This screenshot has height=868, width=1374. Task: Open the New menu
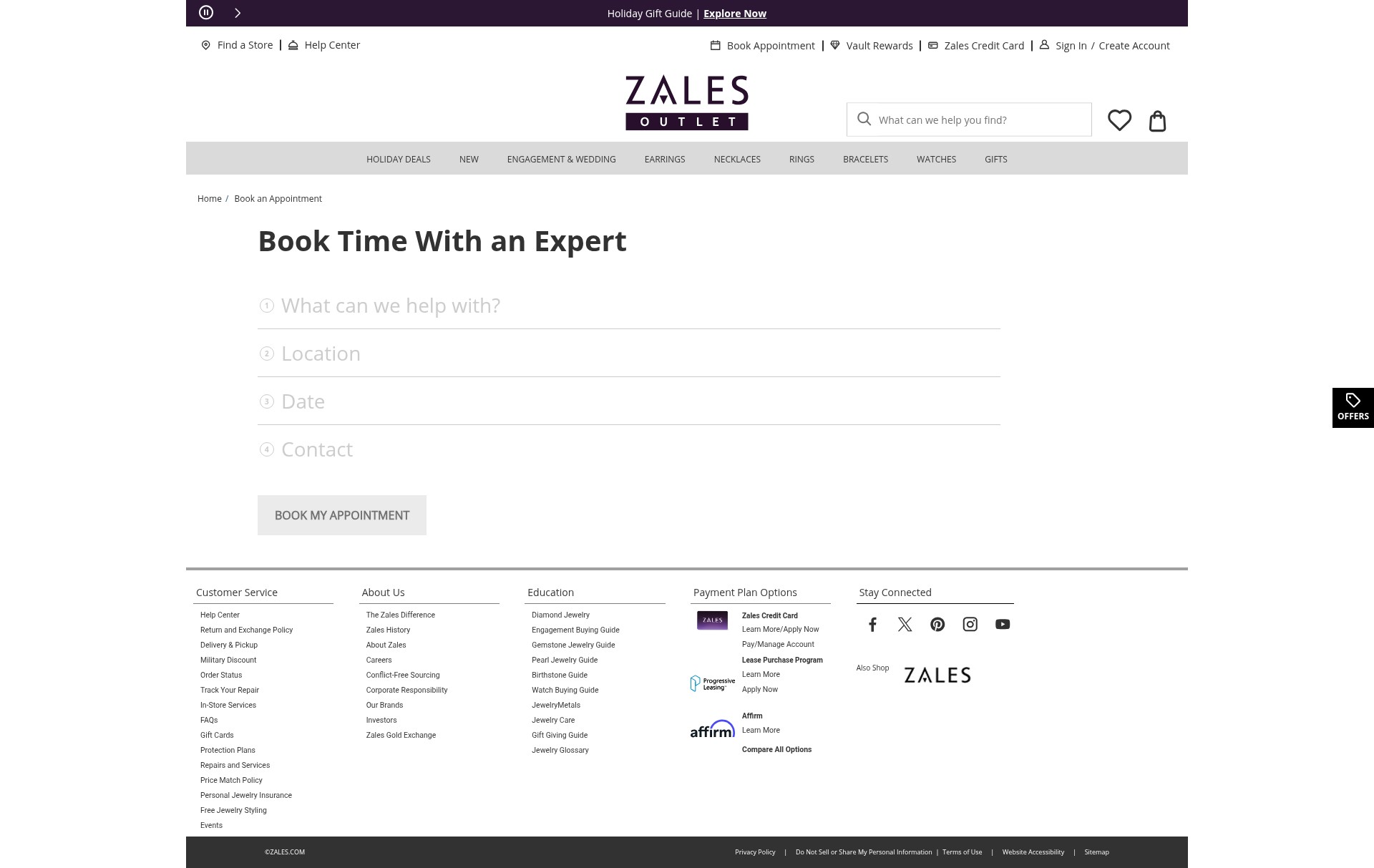coord(469,159)
